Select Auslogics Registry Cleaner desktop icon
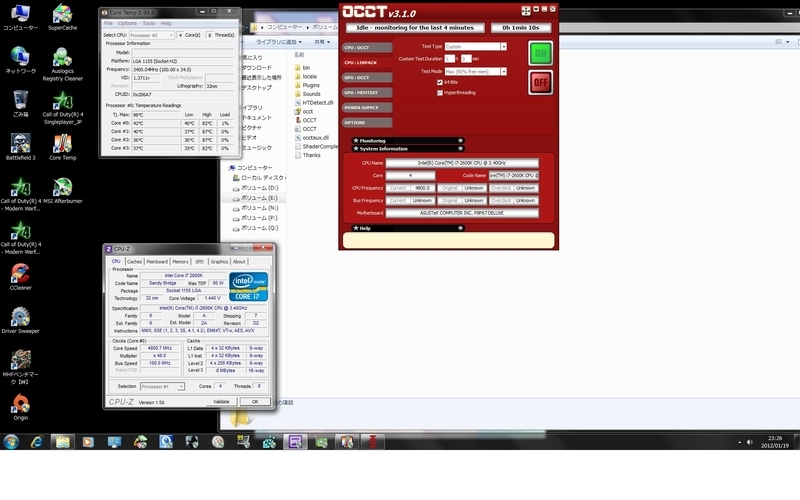This screenshot has height=500, width=800. [x=62, y=64]
